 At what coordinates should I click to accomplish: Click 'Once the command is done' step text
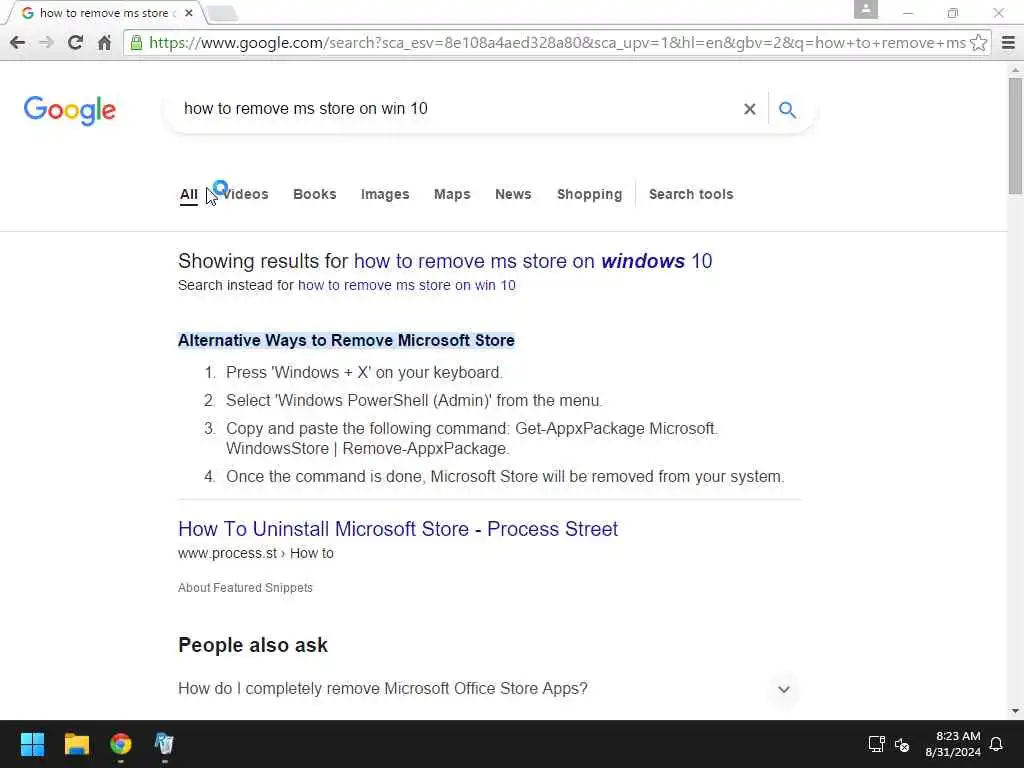click(505, 477)
